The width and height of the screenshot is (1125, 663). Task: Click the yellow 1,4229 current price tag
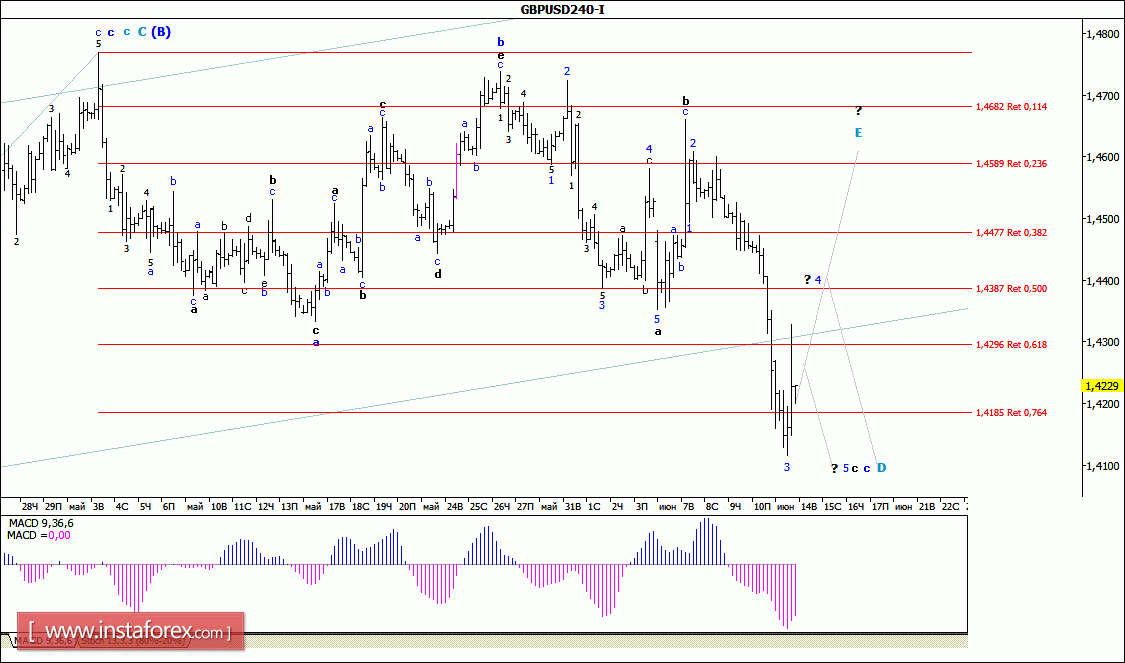point(1101,386)
